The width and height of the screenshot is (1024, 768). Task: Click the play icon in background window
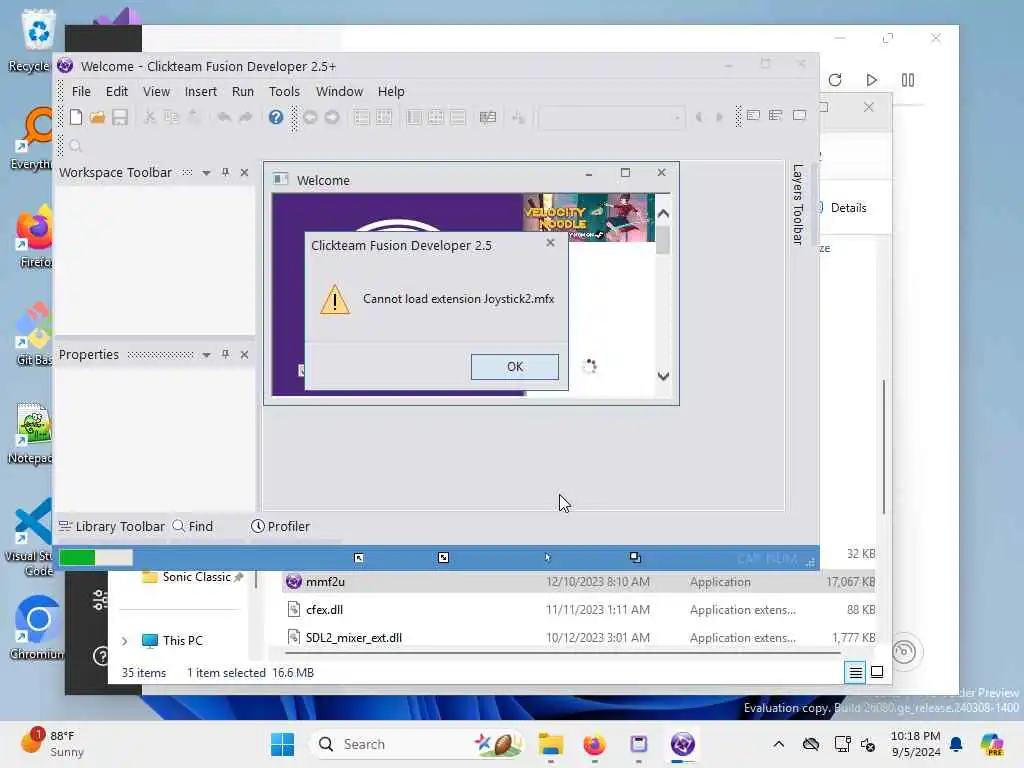tap(871, 80)
